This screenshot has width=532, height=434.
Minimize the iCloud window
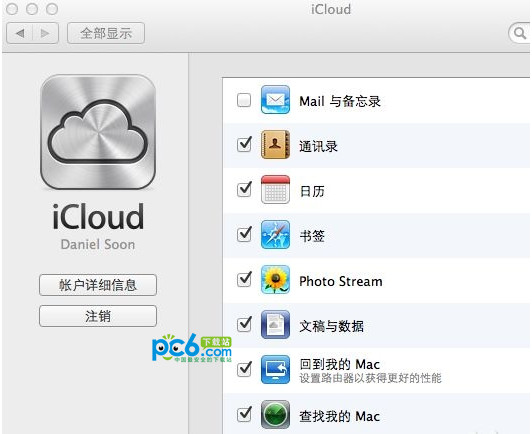(32, 9)
